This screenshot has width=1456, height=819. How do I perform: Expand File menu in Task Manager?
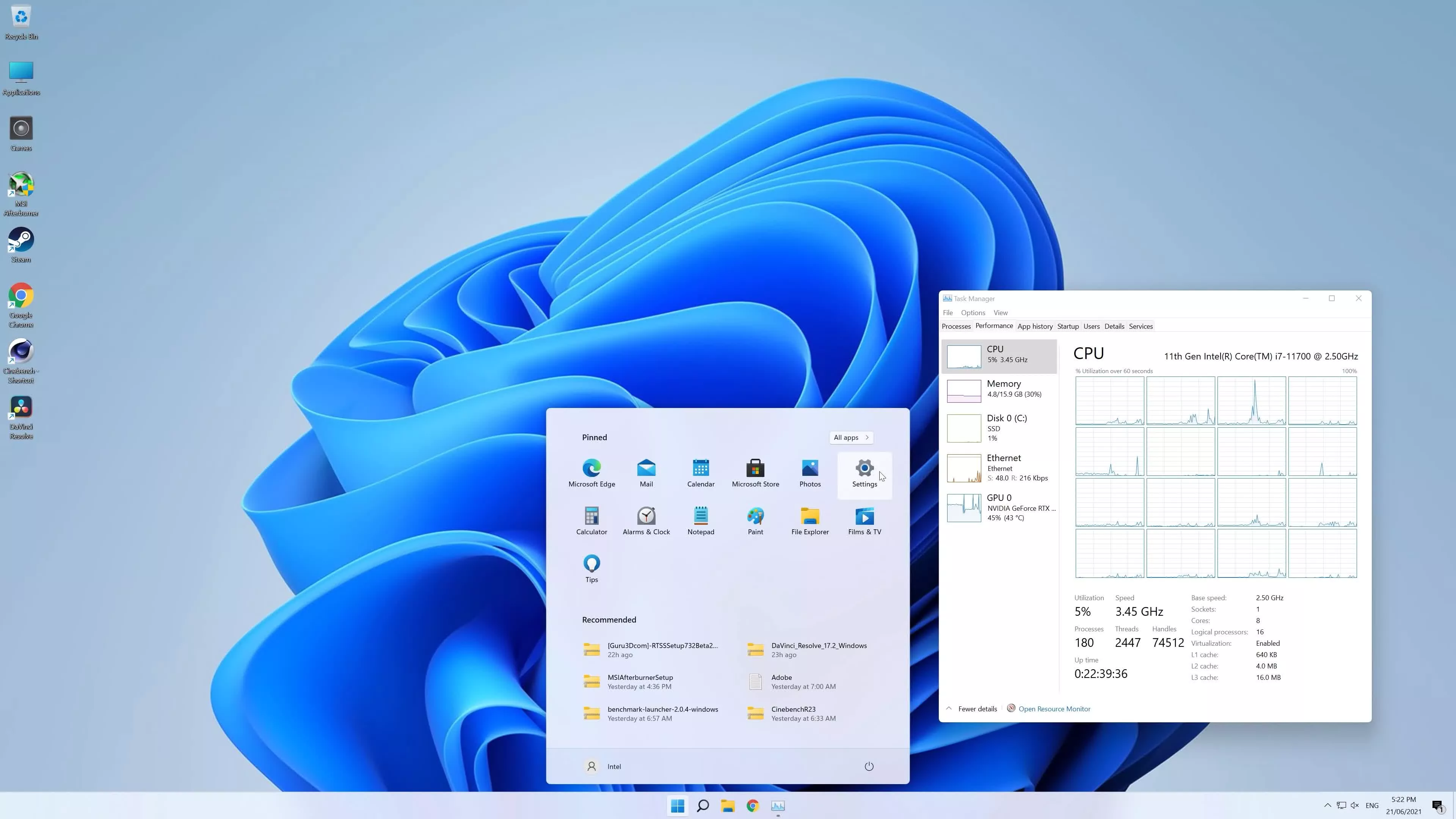point(948,312)
